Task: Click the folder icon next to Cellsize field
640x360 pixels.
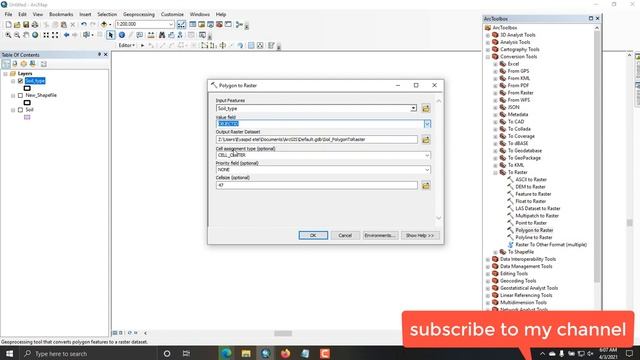Action: [426, 186]
